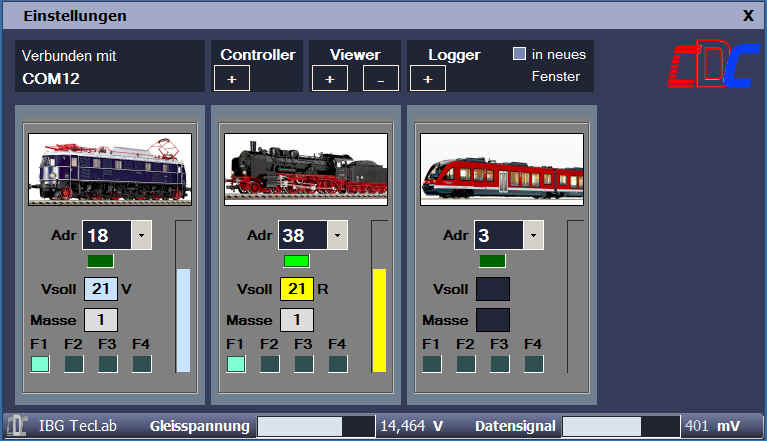The width and height of the screenshot is (767, 441).
Task: Toggle F2 function for loco 18
Action: coord(74,364)
